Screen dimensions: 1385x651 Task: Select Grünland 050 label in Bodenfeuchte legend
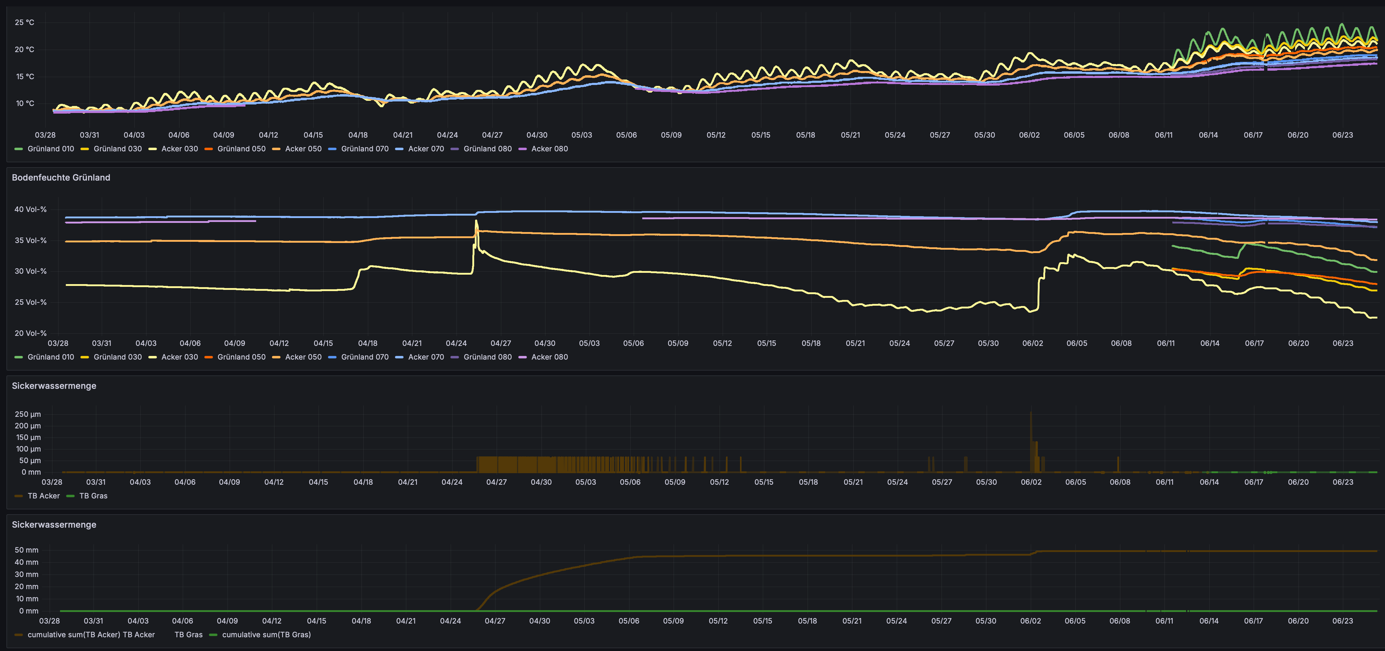click(241, 357)
